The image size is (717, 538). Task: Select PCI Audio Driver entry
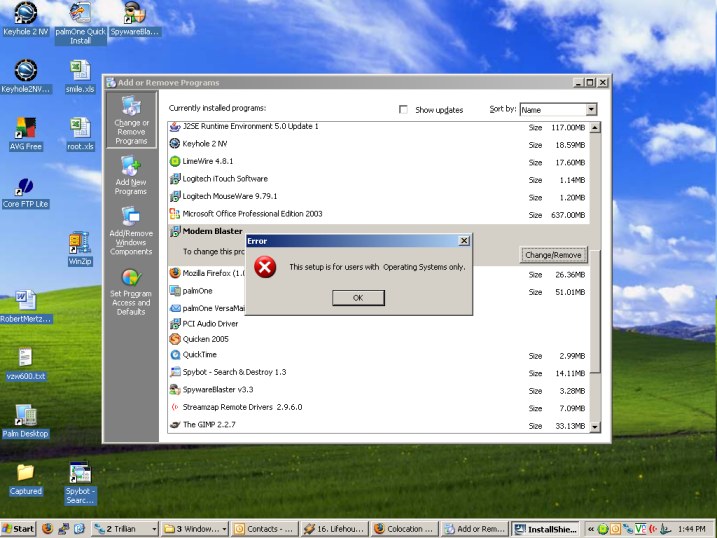tap(379, 324)
